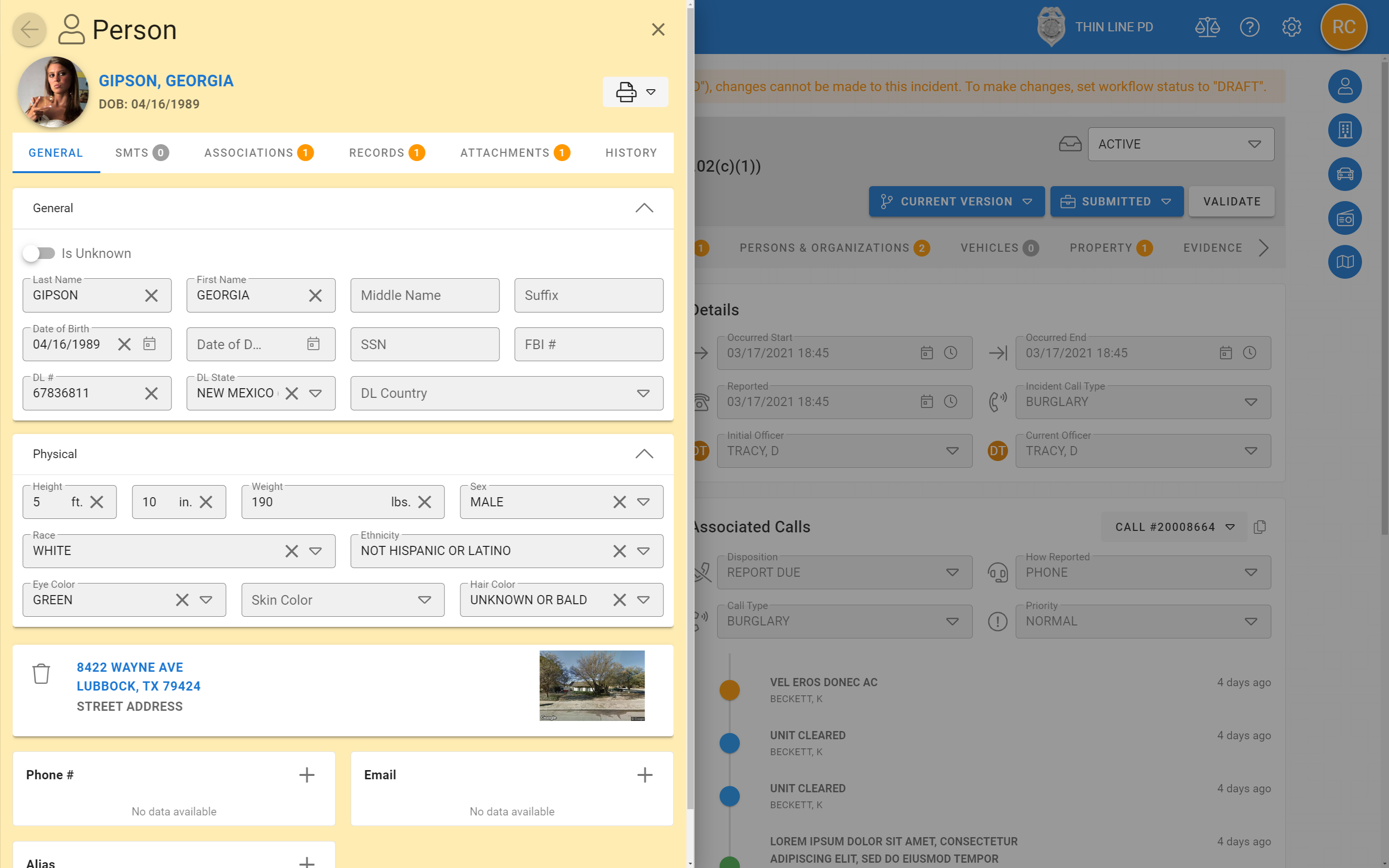
Task: Open the DL Country dropdown
Action: click(x=643, y=393)
